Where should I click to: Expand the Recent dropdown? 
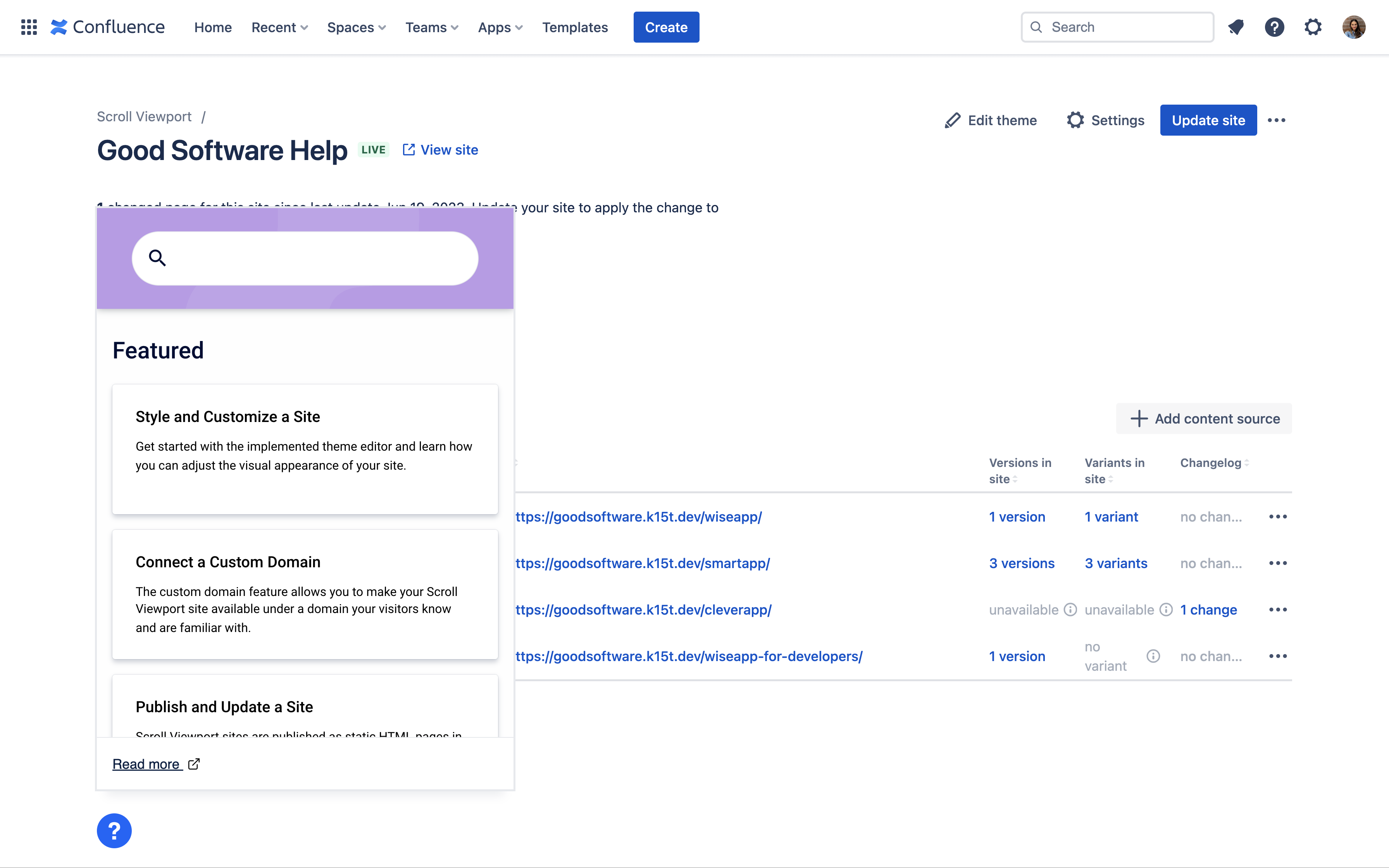279,27
